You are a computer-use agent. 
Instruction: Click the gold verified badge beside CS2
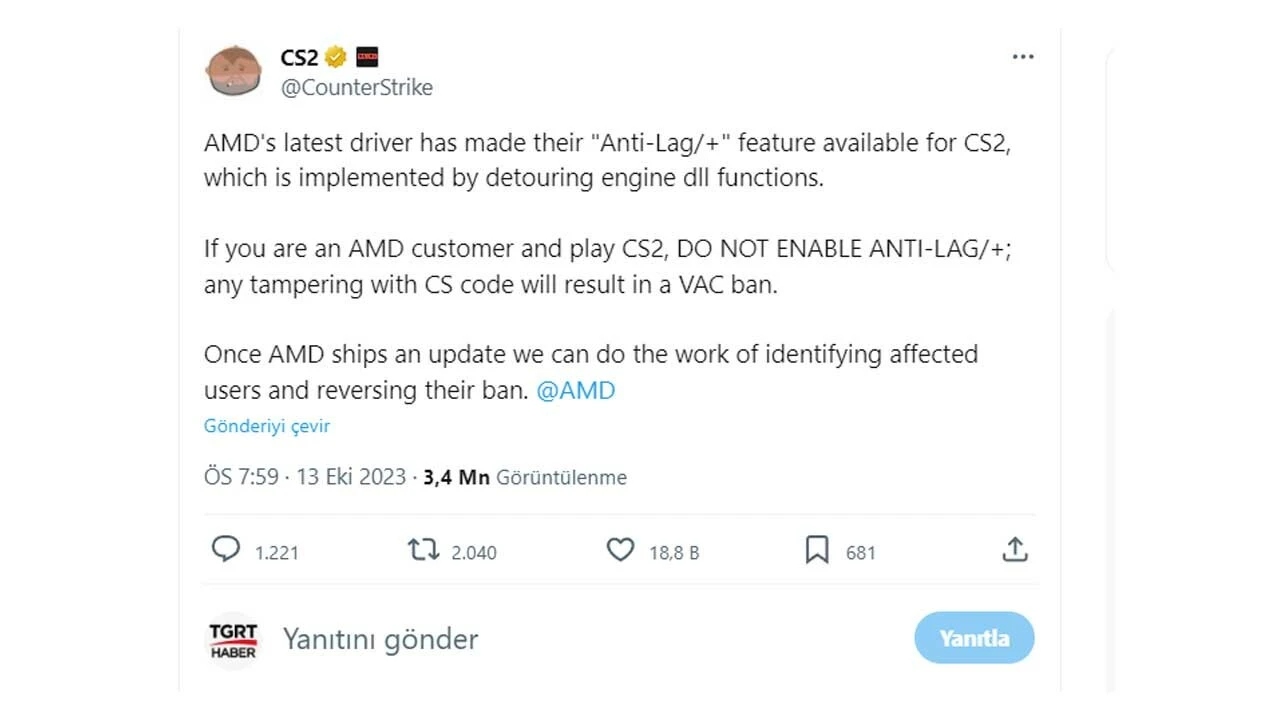coord(336,57)
